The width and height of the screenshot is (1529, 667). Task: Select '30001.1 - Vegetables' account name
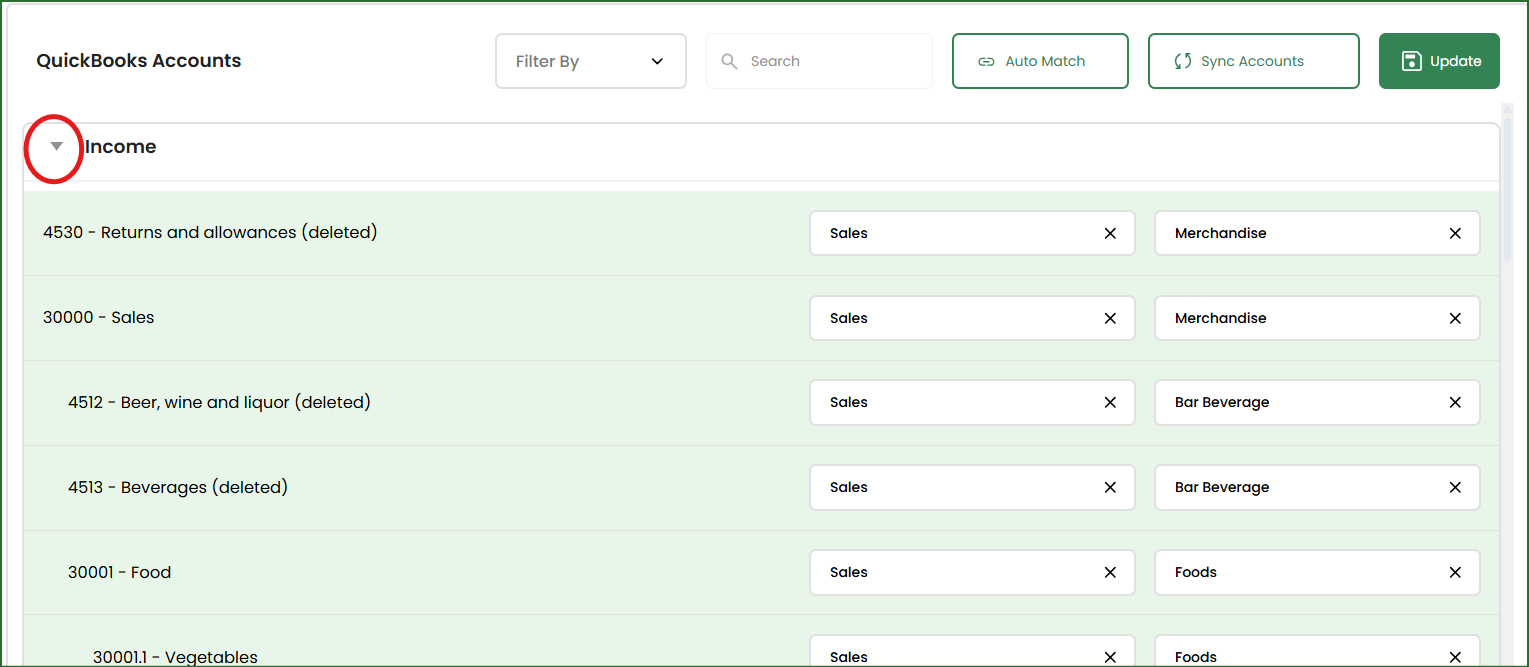(175, 657)
